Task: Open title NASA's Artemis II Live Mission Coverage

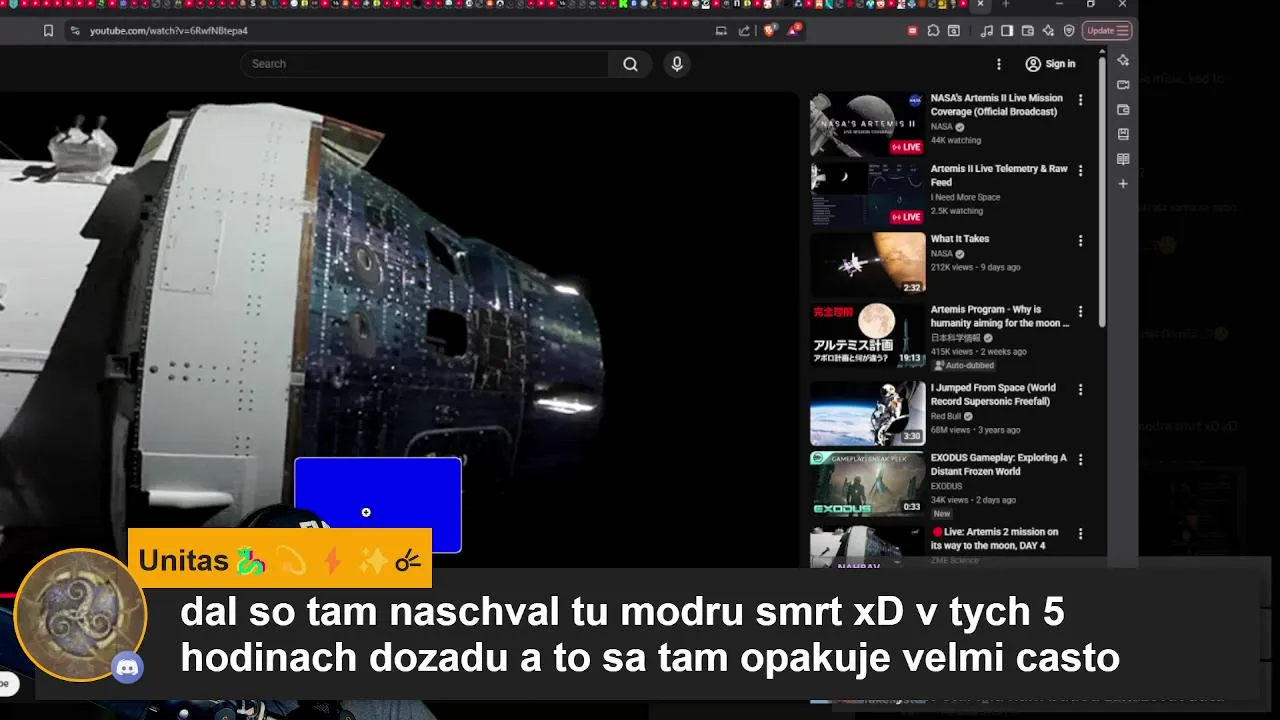Action: 996,105
